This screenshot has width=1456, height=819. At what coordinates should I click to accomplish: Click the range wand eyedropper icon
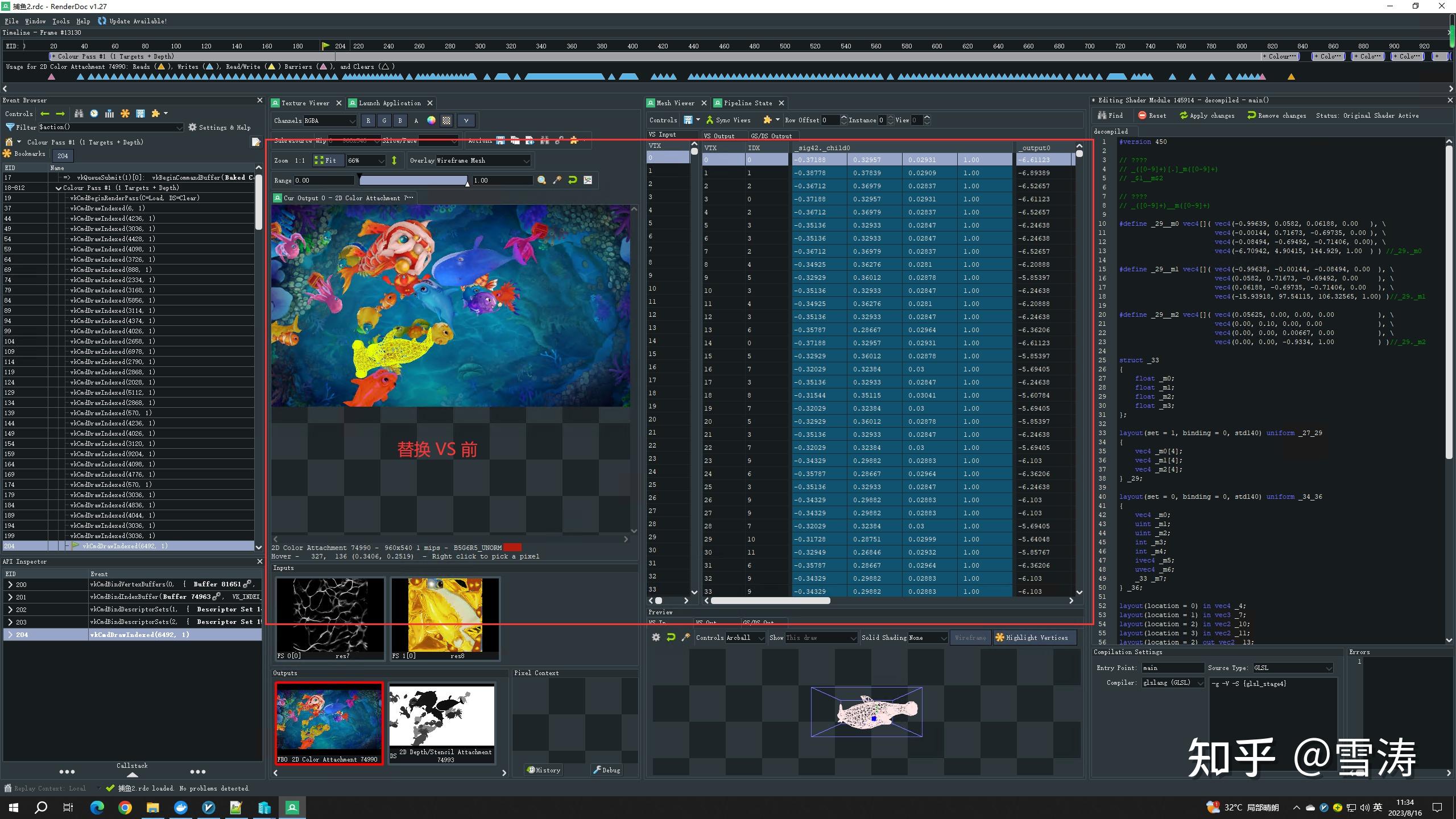(x=557, y=180)
